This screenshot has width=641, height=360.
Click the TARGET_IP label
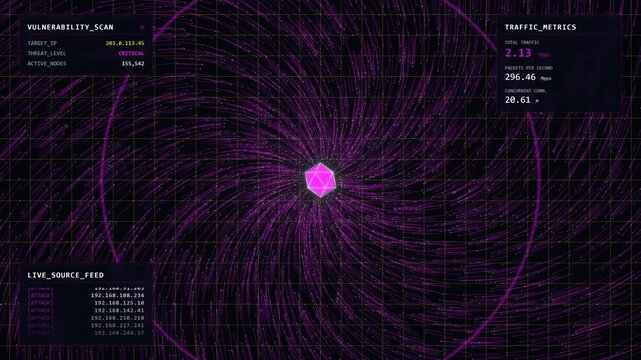(x=42, y=43)
